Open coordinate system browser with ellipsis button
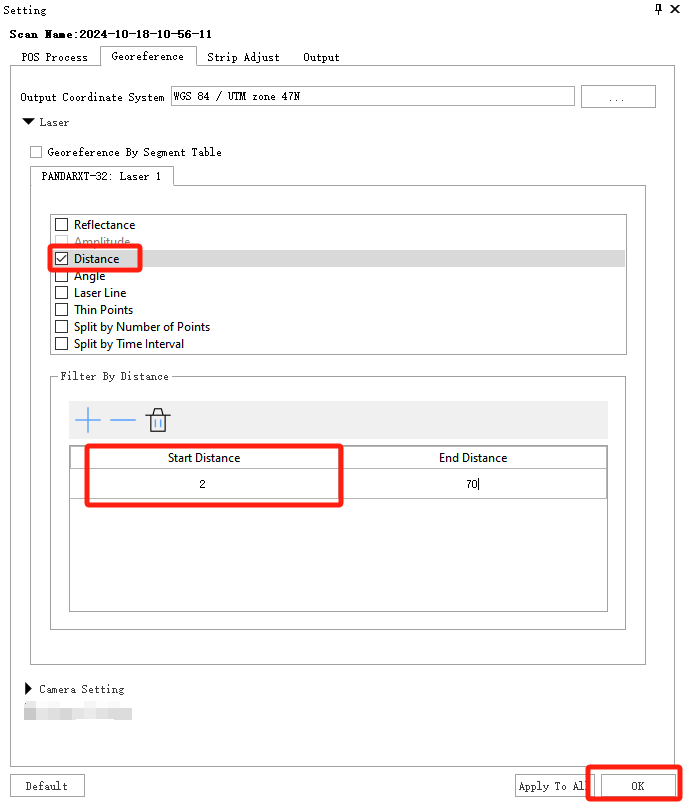The height and width of the screenshot is (805, 684). coord(618,97)
